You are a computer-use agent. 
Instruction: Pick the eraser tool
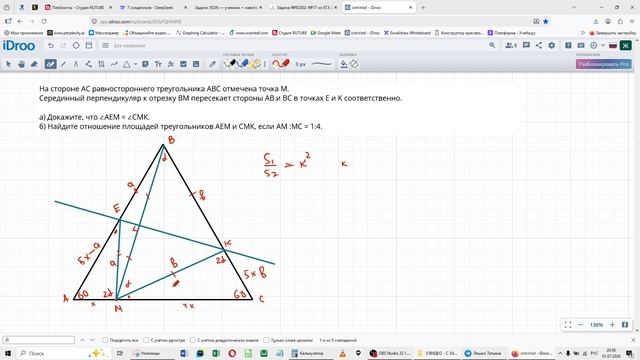34,64
